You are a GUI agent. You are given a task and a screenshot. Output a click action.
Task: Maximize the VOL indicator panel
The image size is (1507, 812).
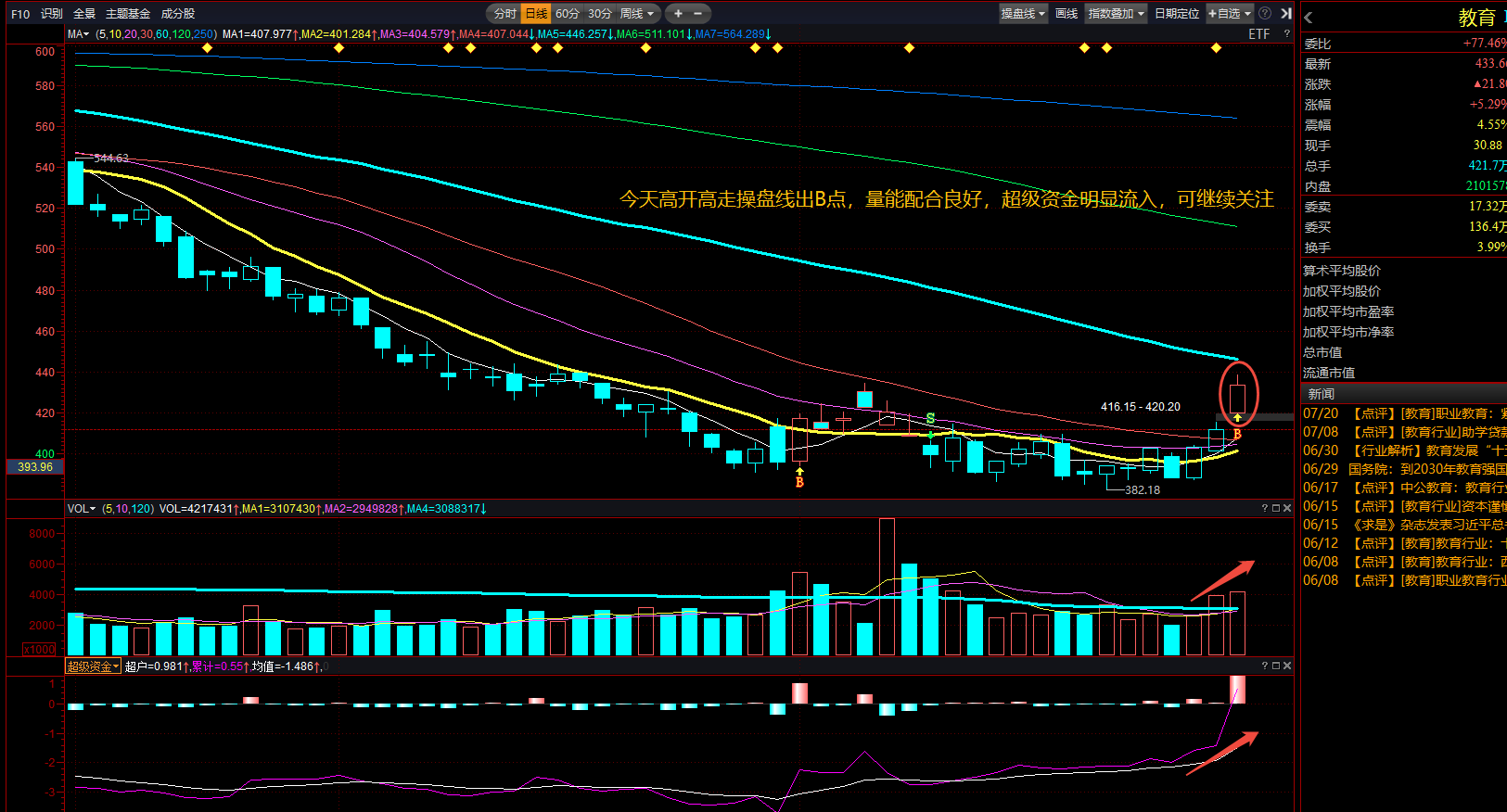pyautogui.click(x=1275, y=508)
